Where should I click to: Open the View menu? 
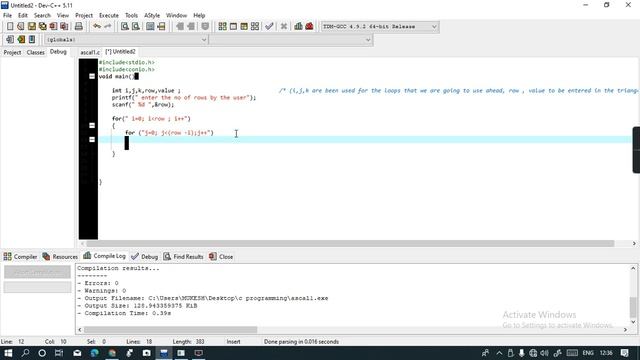(x=62, y=15)
